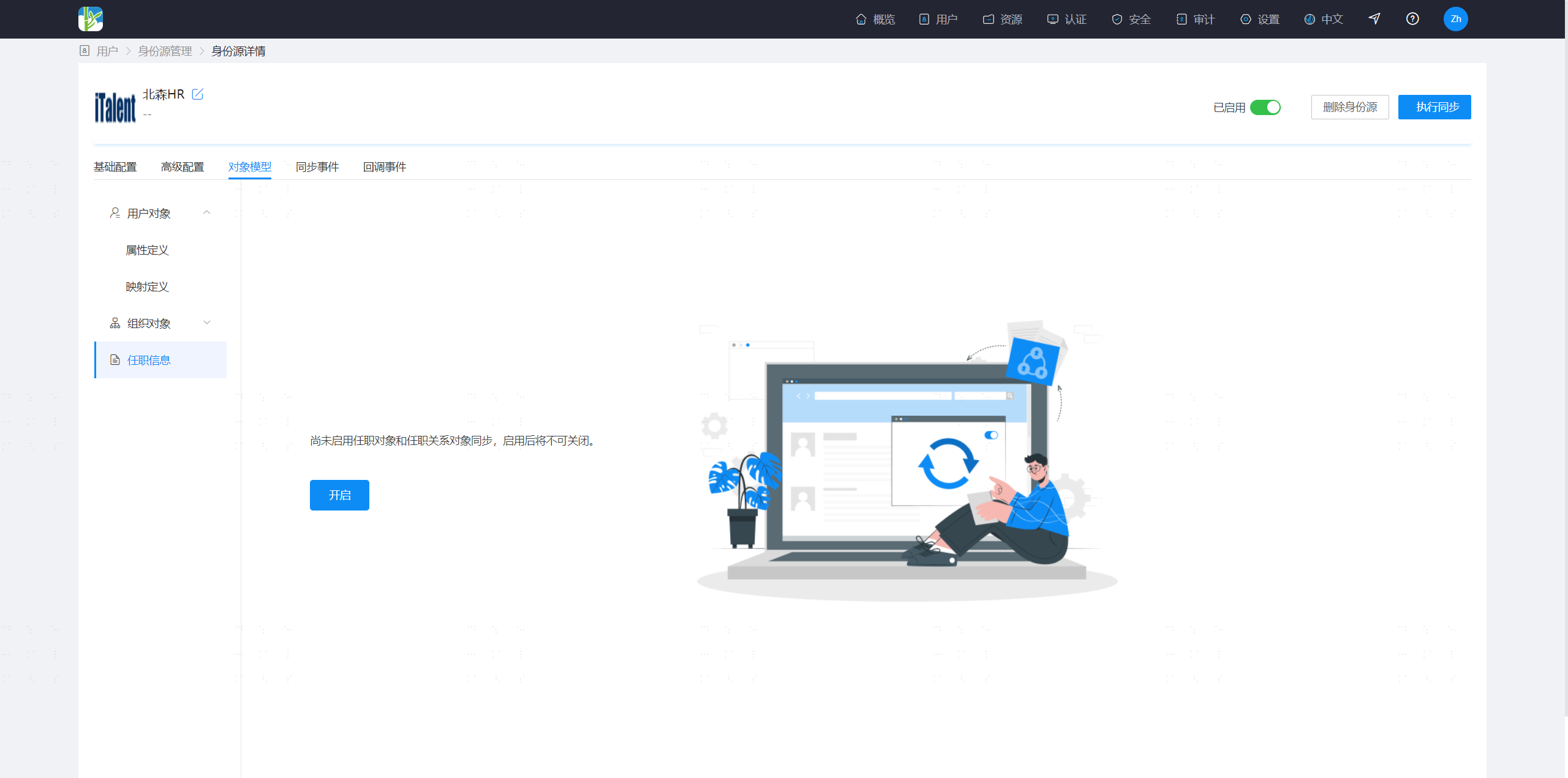Navigate to 身份源管理 breadcrumb link
The width and height of the screenshot is (1568, 778).
pos(165,51)
